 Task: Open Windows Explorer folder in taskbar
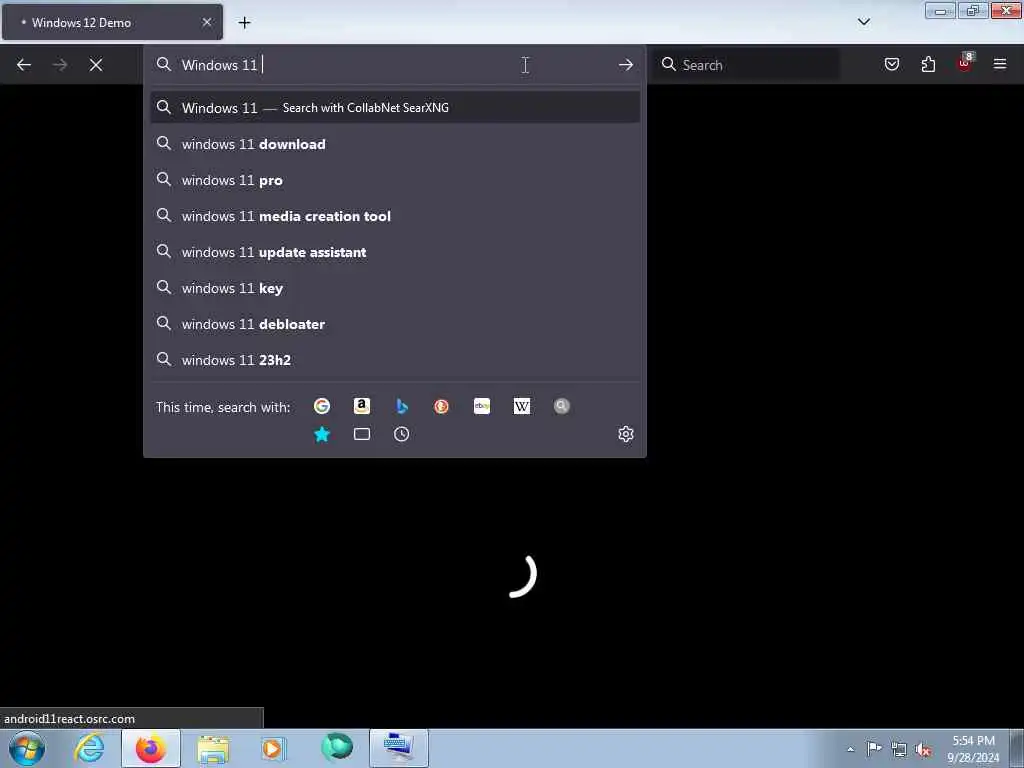213,749
